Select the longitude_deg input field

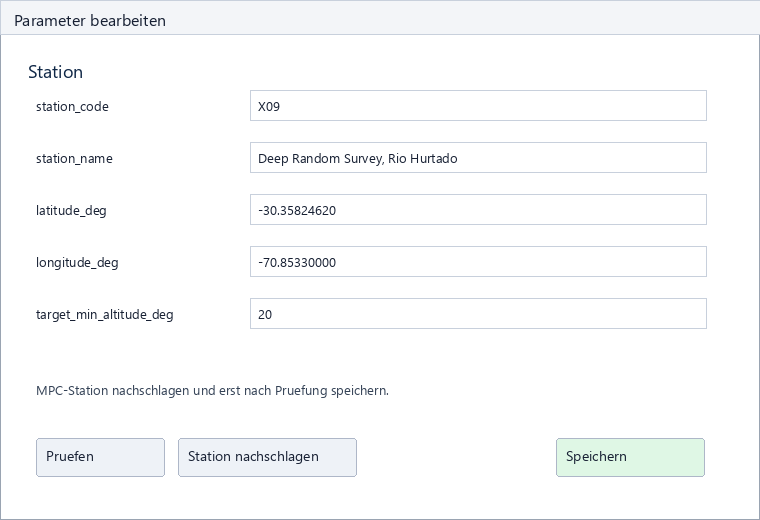[478, 262]
